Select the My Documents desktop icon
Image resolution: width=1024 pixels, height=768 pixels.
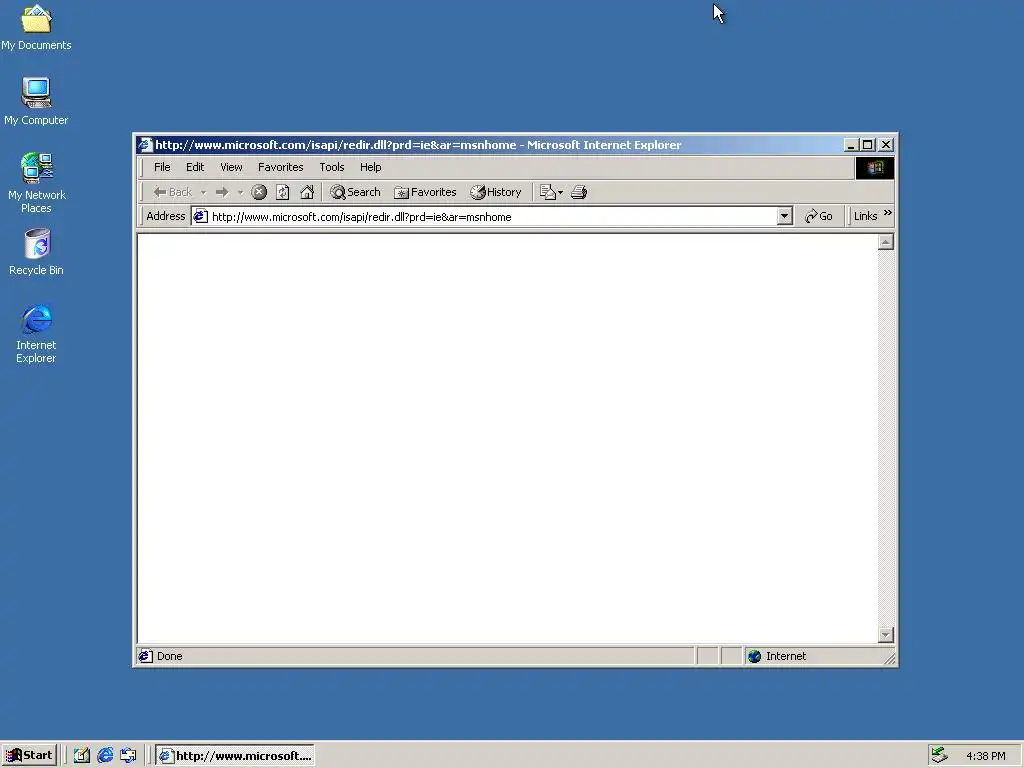point(36,27)
